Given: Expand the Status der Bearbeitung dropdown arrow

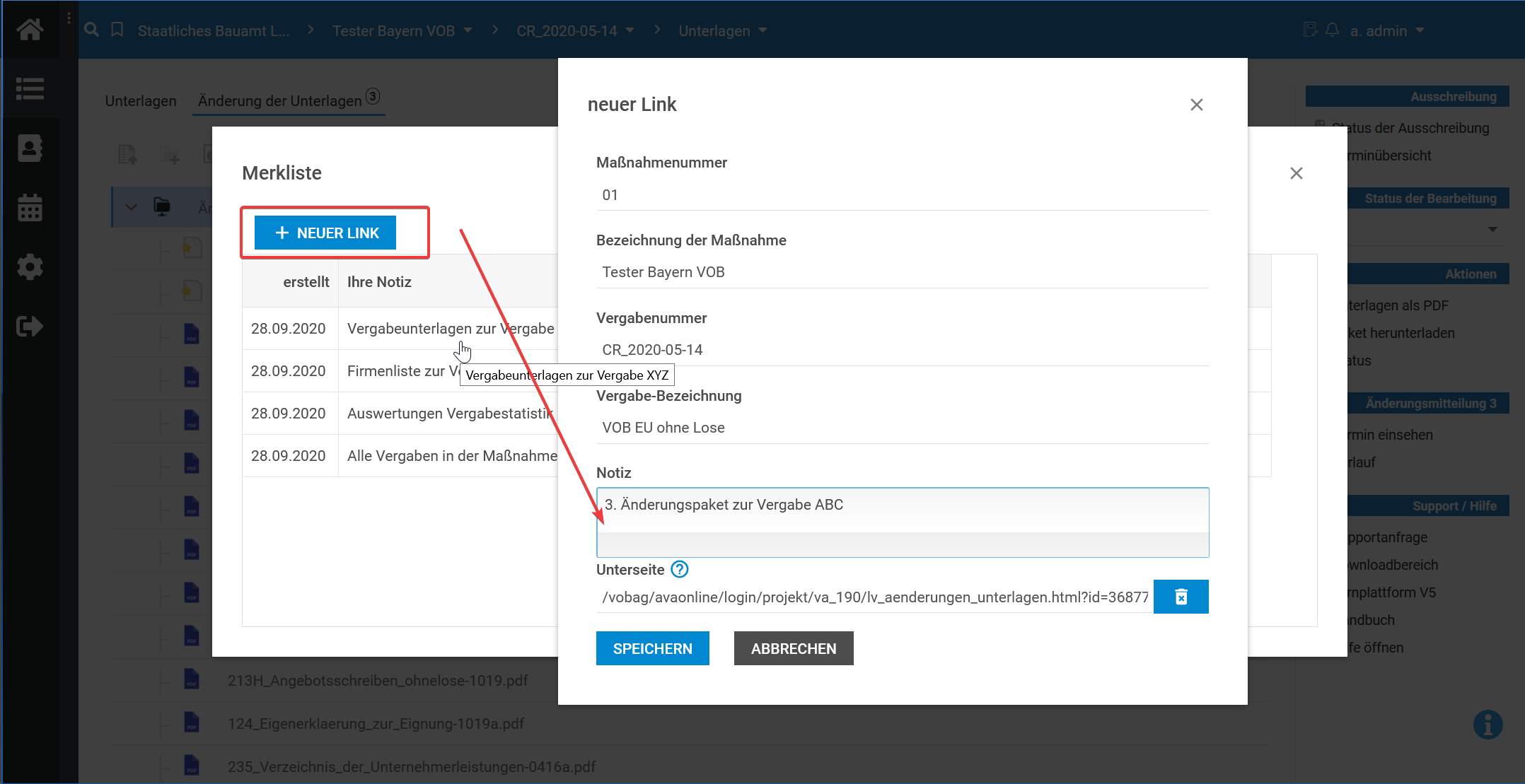Looking at the screenshot, I should 1492,229.
